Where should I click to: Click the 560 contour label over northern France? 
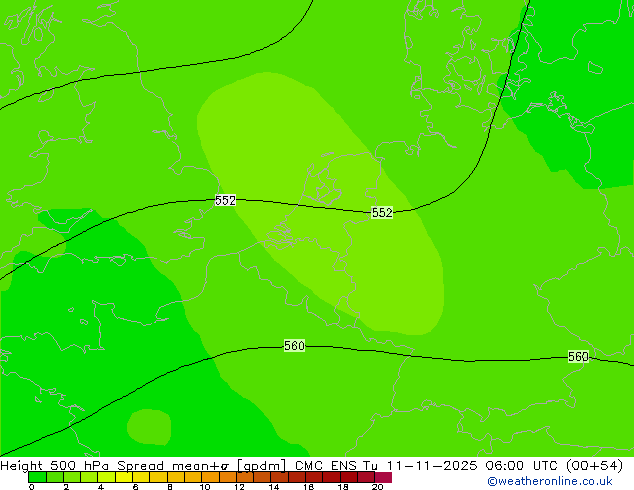294,346
